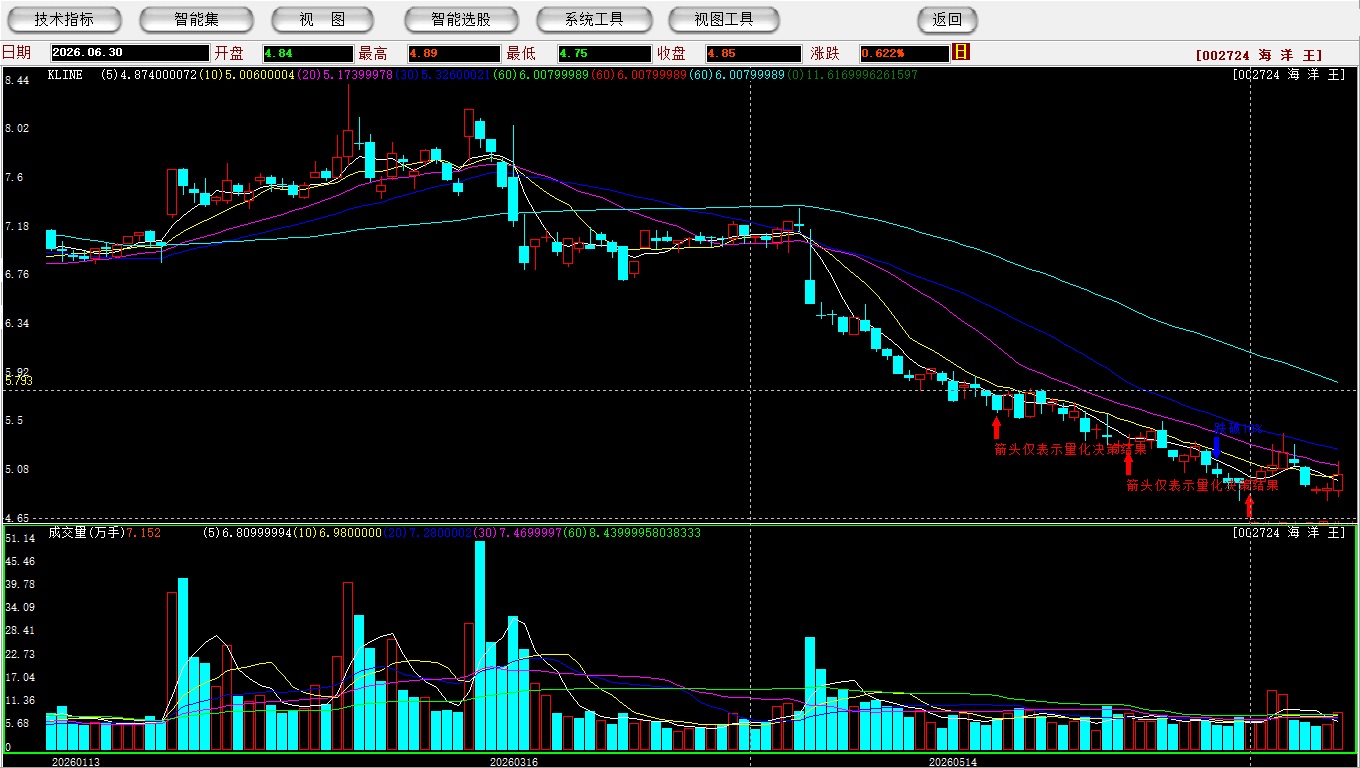
Task: Click the price axis label 6.34
Action: click(x=17, y=323)
